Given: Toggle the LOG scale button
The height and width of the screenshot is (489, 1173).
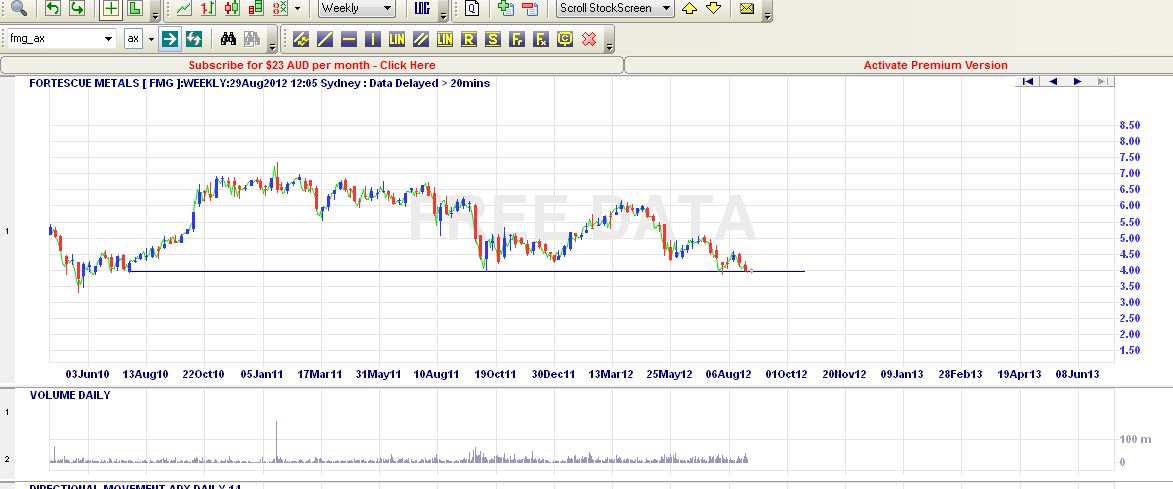Looking at the screenshot, I should coord(422,8).
